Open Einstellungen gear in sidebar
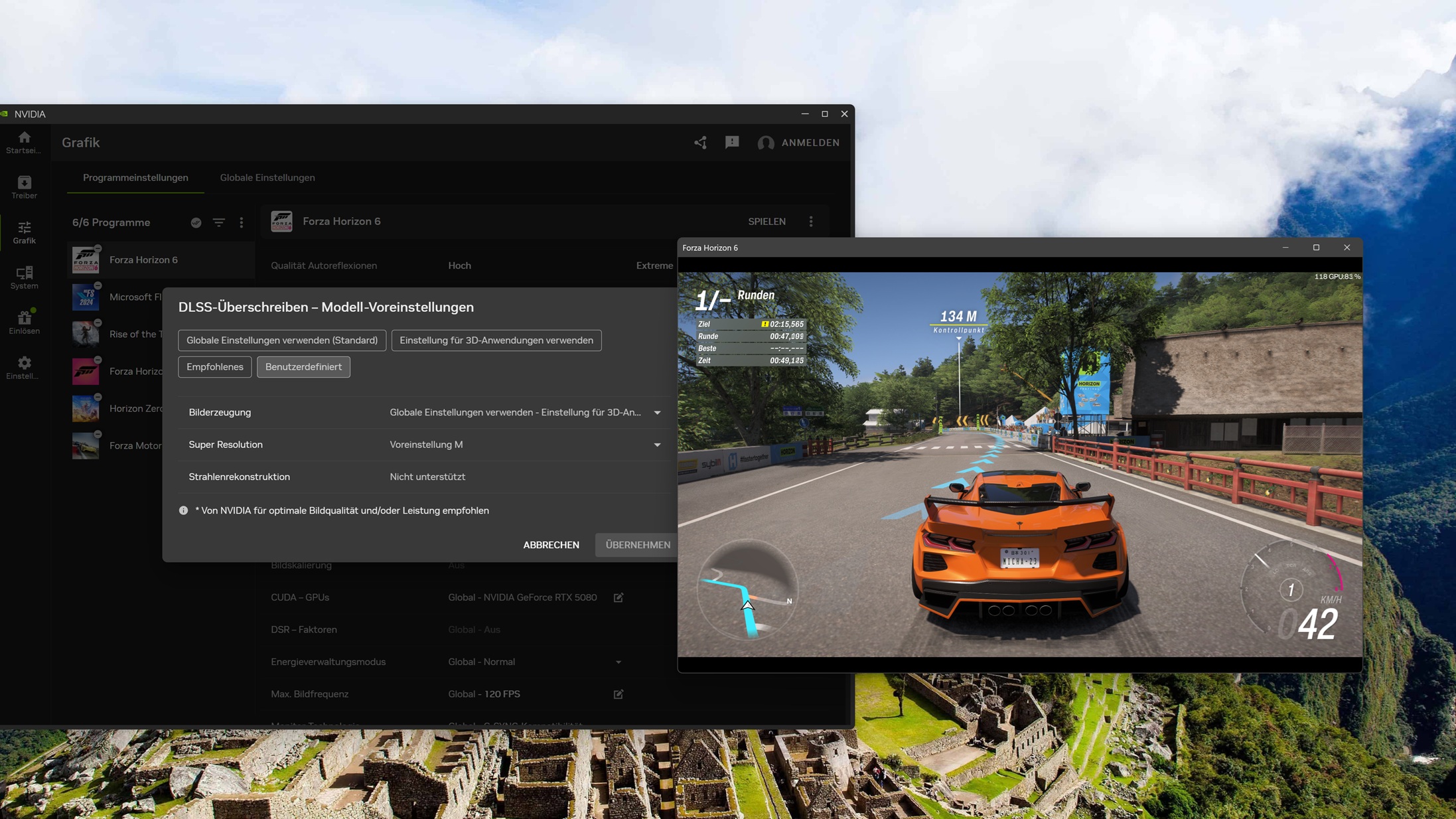Viewport: 1456px width, 819px height. [24, 368]
